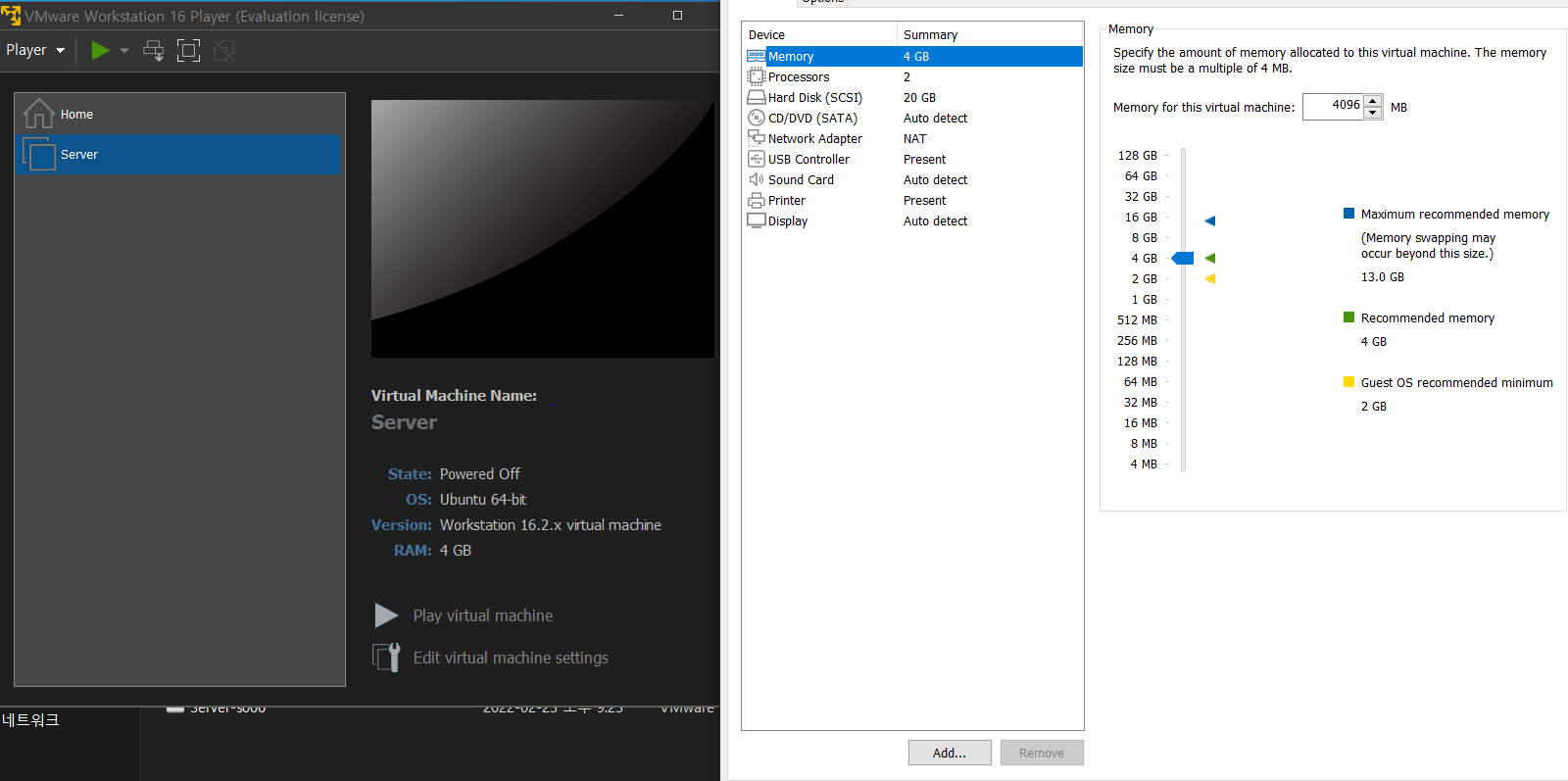
Task: Click the green recommended memory marker
Action: coord(1210,259)
